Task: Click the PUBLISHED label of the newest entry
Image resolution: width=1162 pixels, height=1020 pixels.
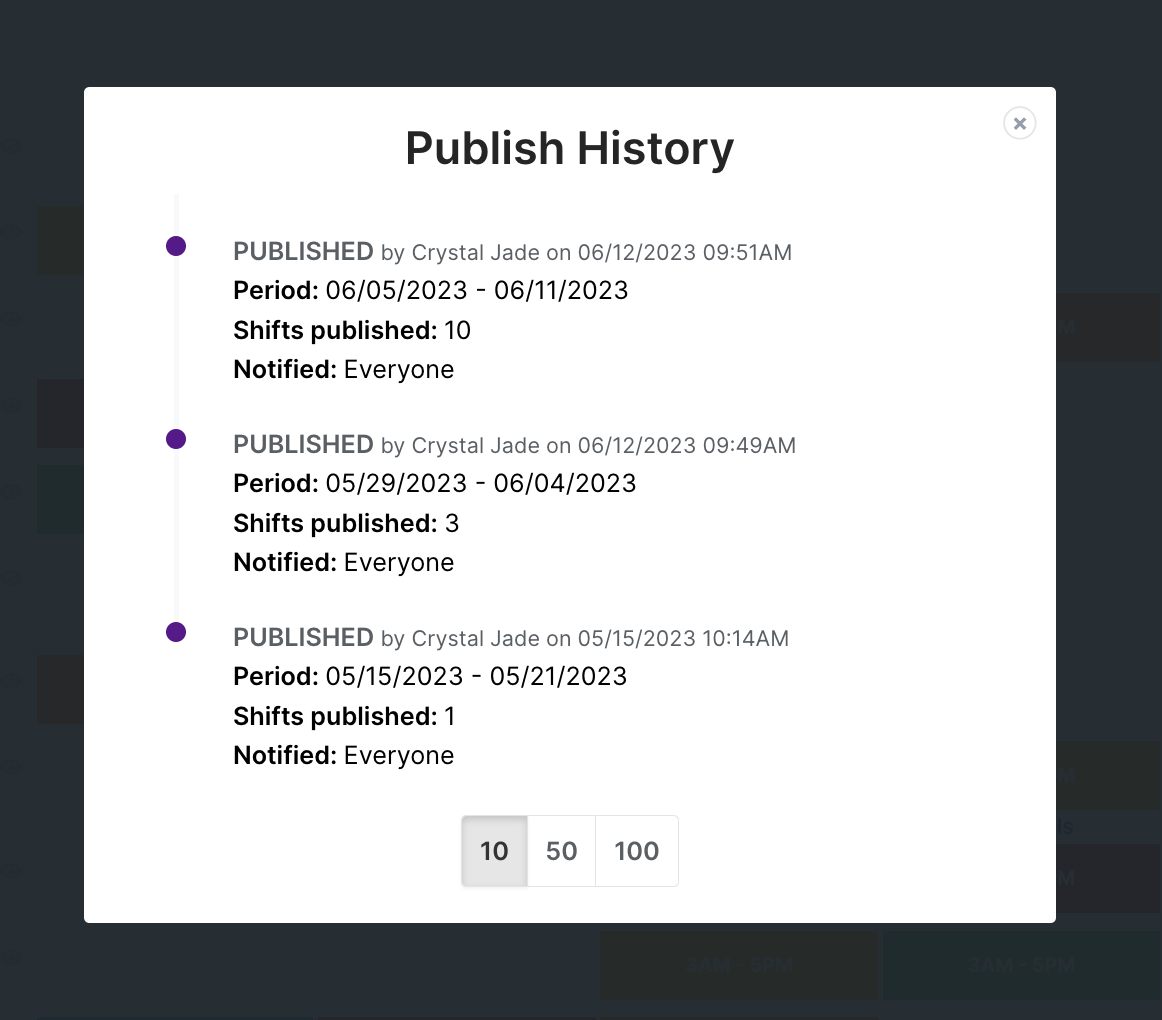Action: point(302,252)
